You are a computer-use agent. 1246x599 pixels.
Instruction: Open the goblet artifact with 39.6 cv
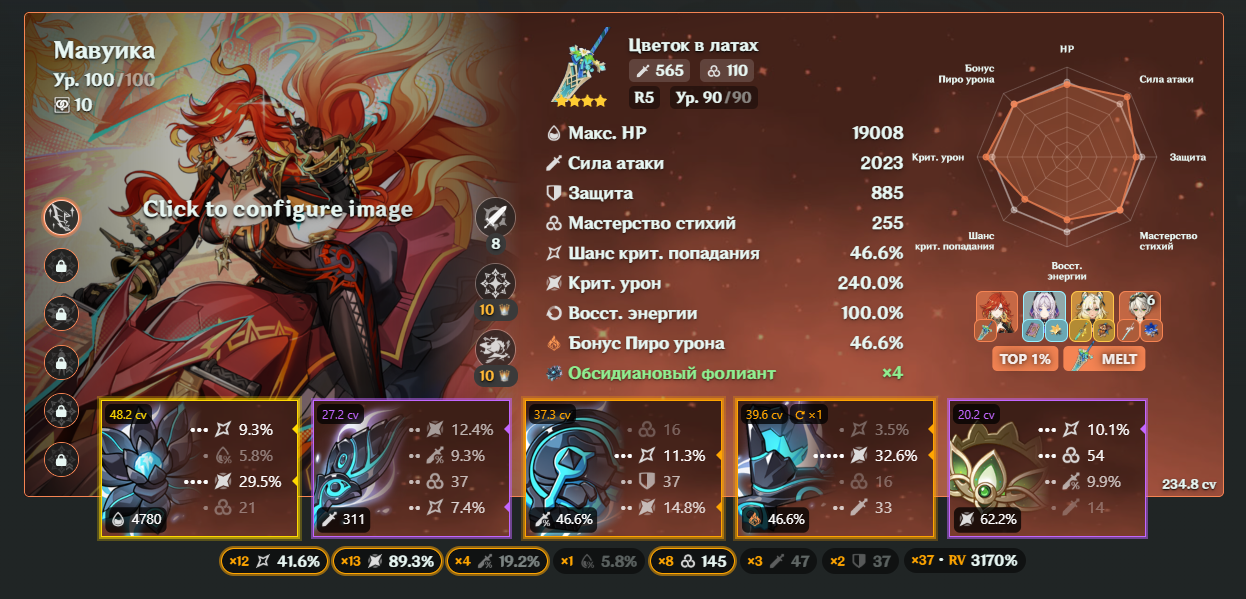click(835, 469)
